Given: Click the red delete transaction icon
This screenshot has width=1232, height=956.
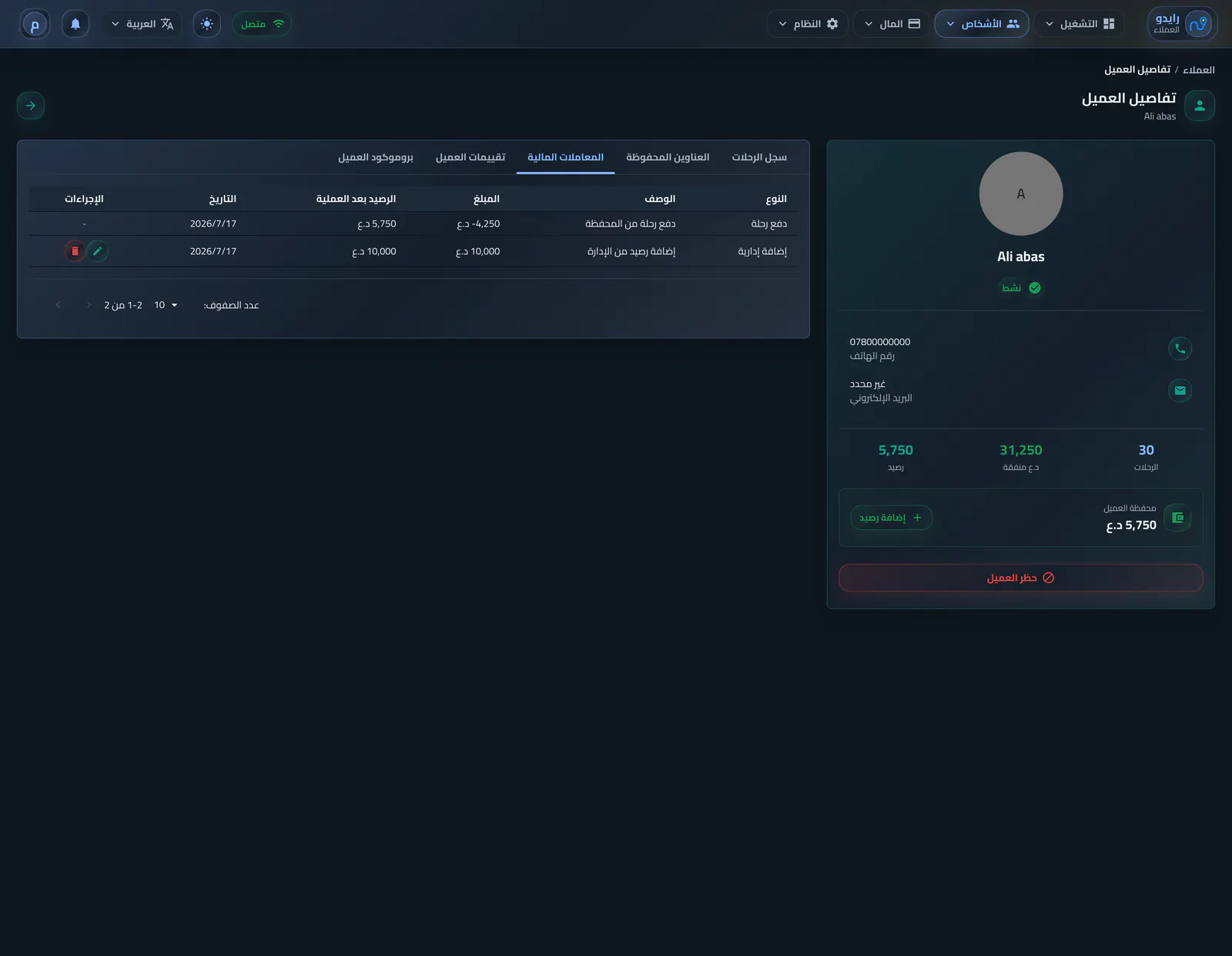Looking at the screenshot, I should coord(75,251).
